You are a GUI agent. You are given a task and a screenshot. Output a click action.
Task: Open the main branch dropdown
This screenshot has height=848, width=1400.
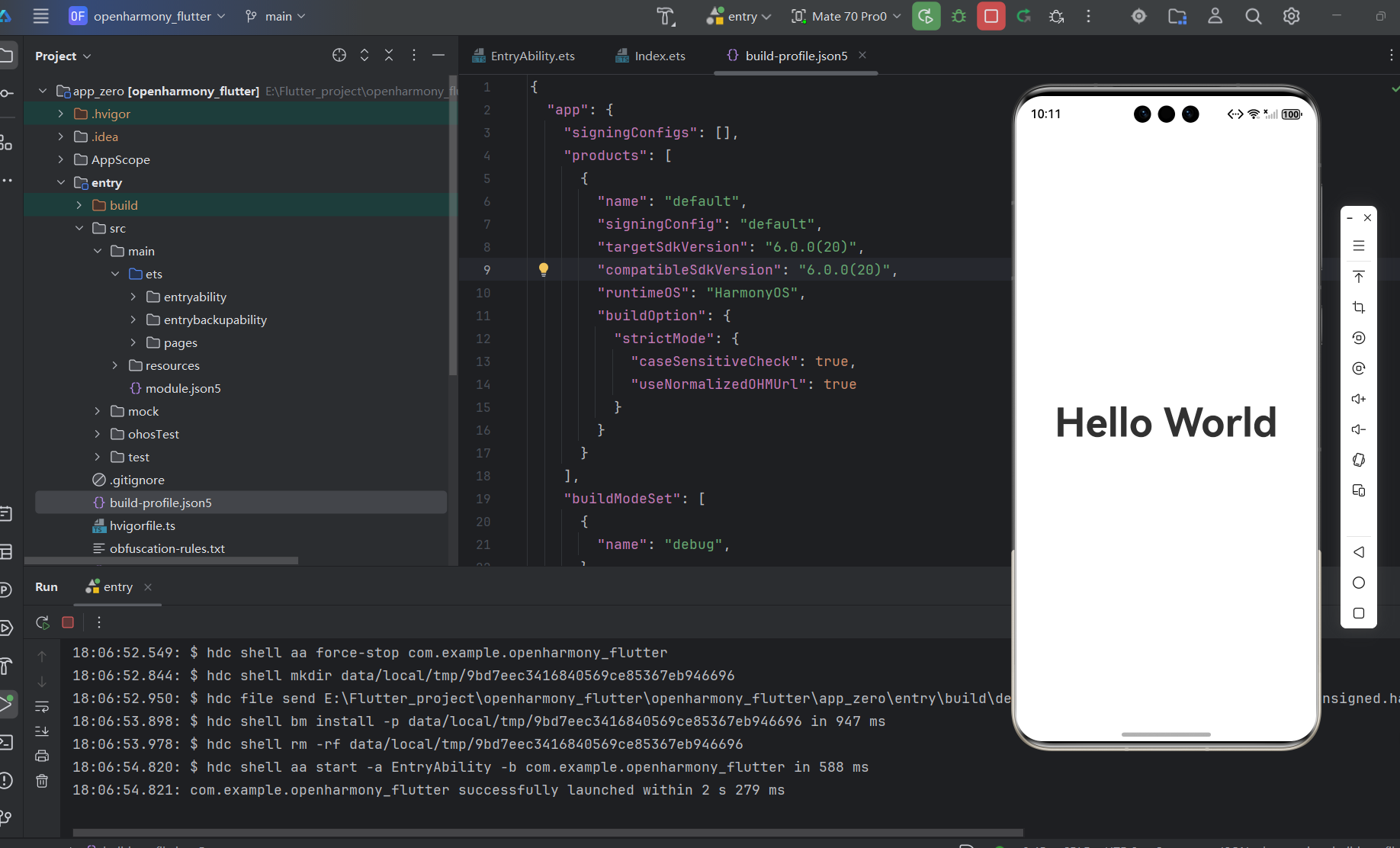275,16
